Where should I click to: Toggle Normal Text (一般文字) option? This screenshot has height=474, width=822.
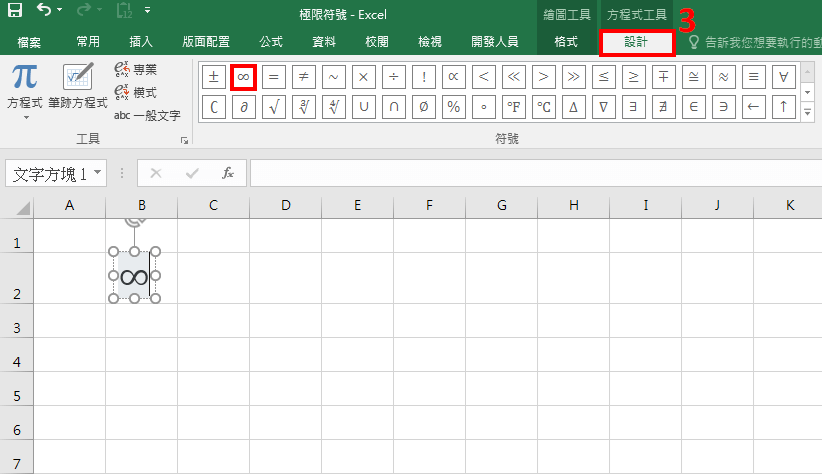146,115
